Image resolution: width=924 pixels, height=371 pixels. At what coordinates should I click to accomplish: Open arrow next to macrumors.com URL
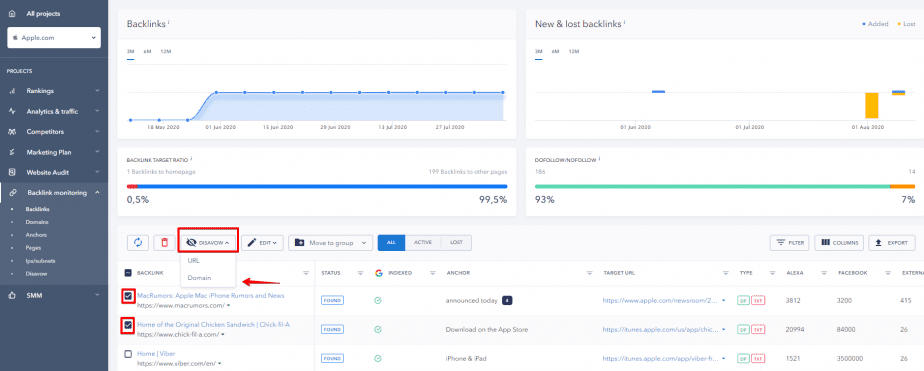(x=228, y=306)
